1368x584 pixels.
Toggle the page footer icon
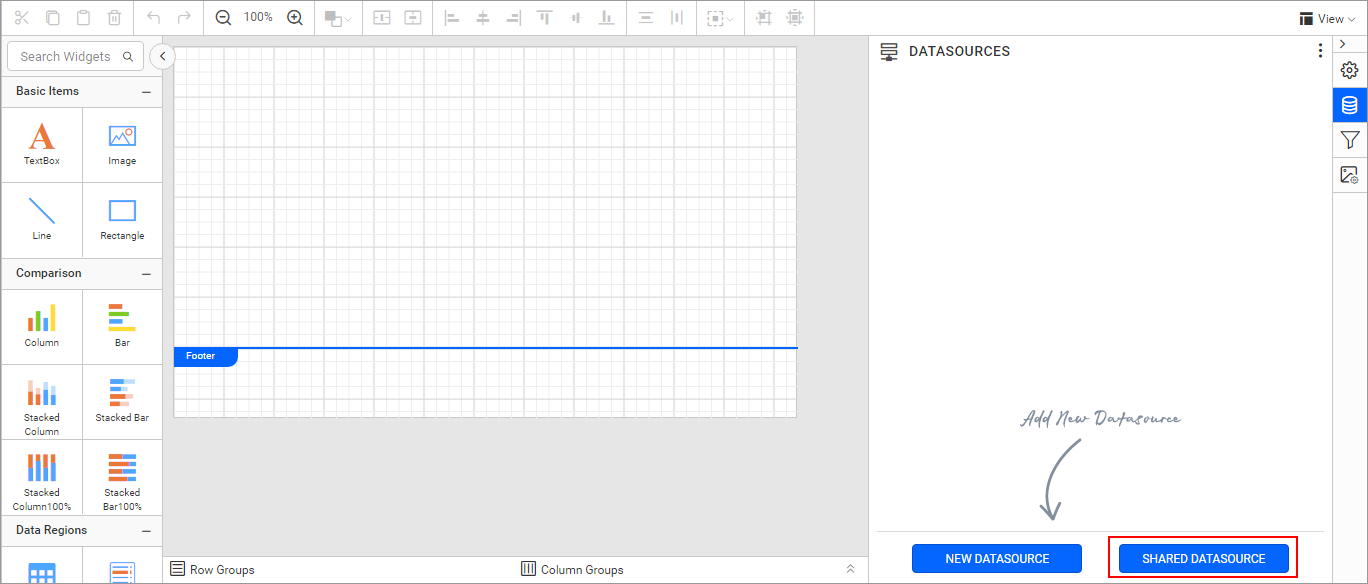click(x=413, y=18)
